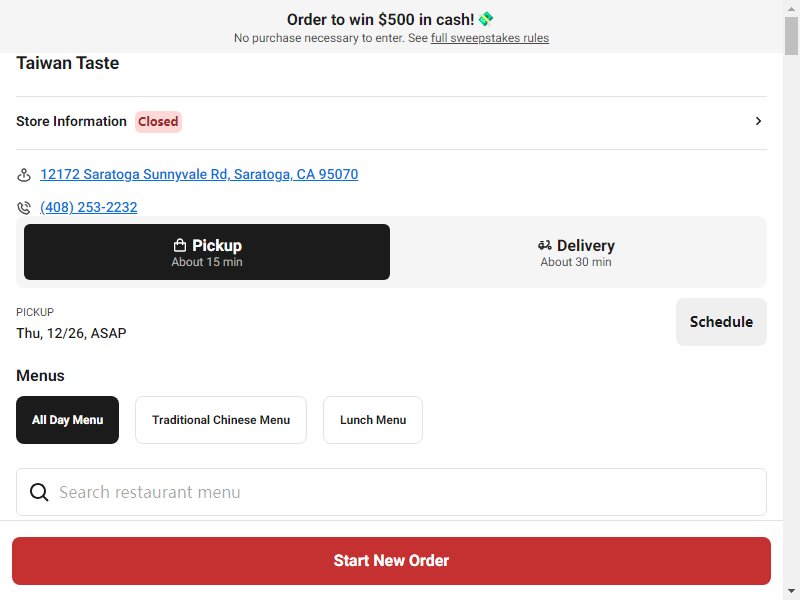
Task: Click the shopping bag icon on Pickup
Action: click(x=180, y=245)
